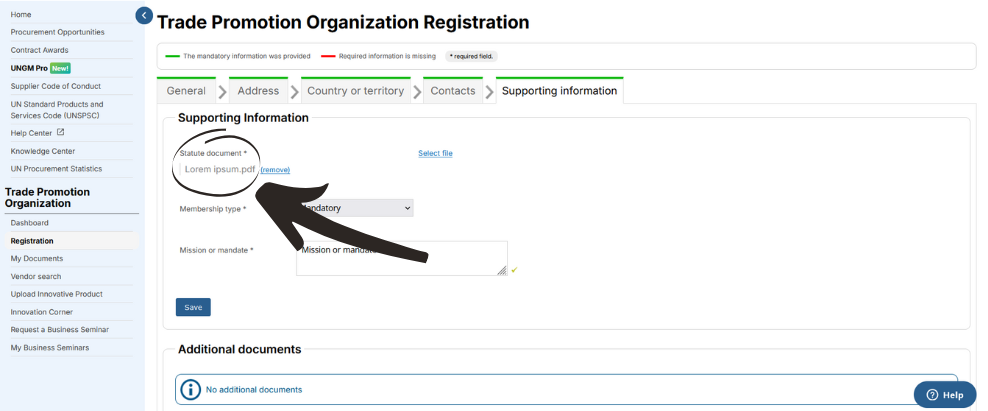Open the Country or territory tab

(x=355, y=91)
